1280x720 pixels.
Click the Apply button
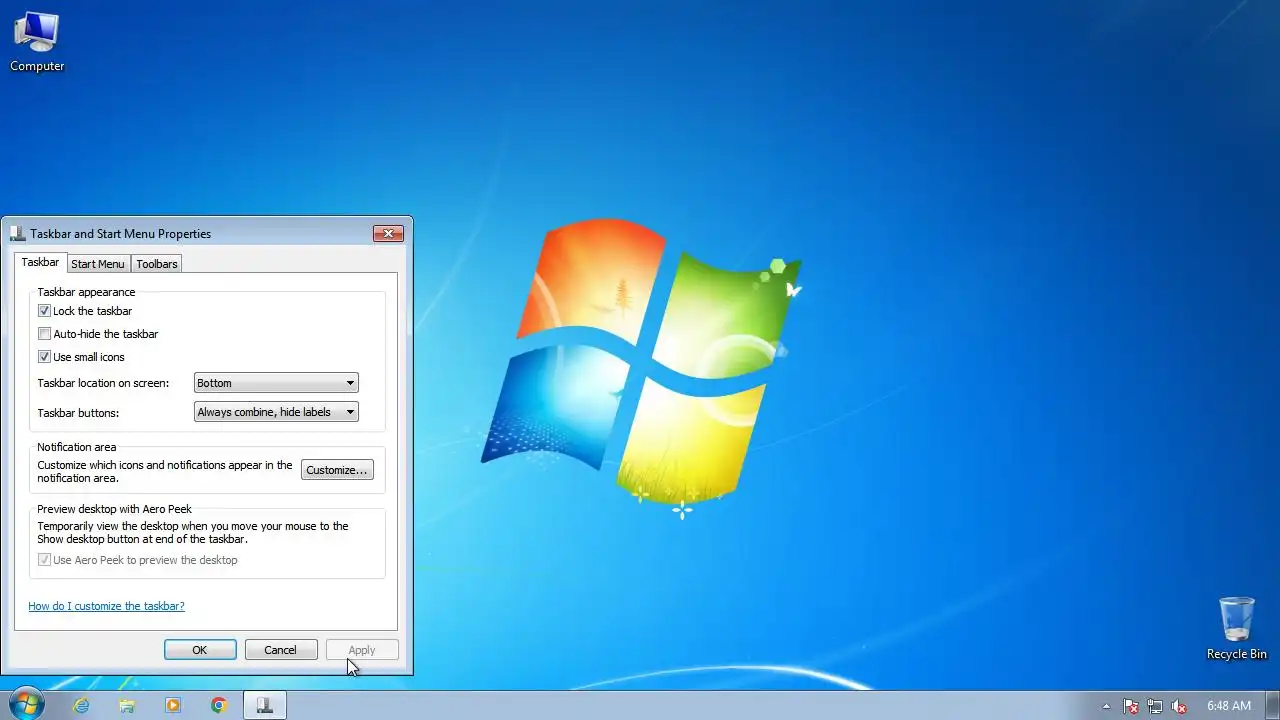click(x=362, y=650)
